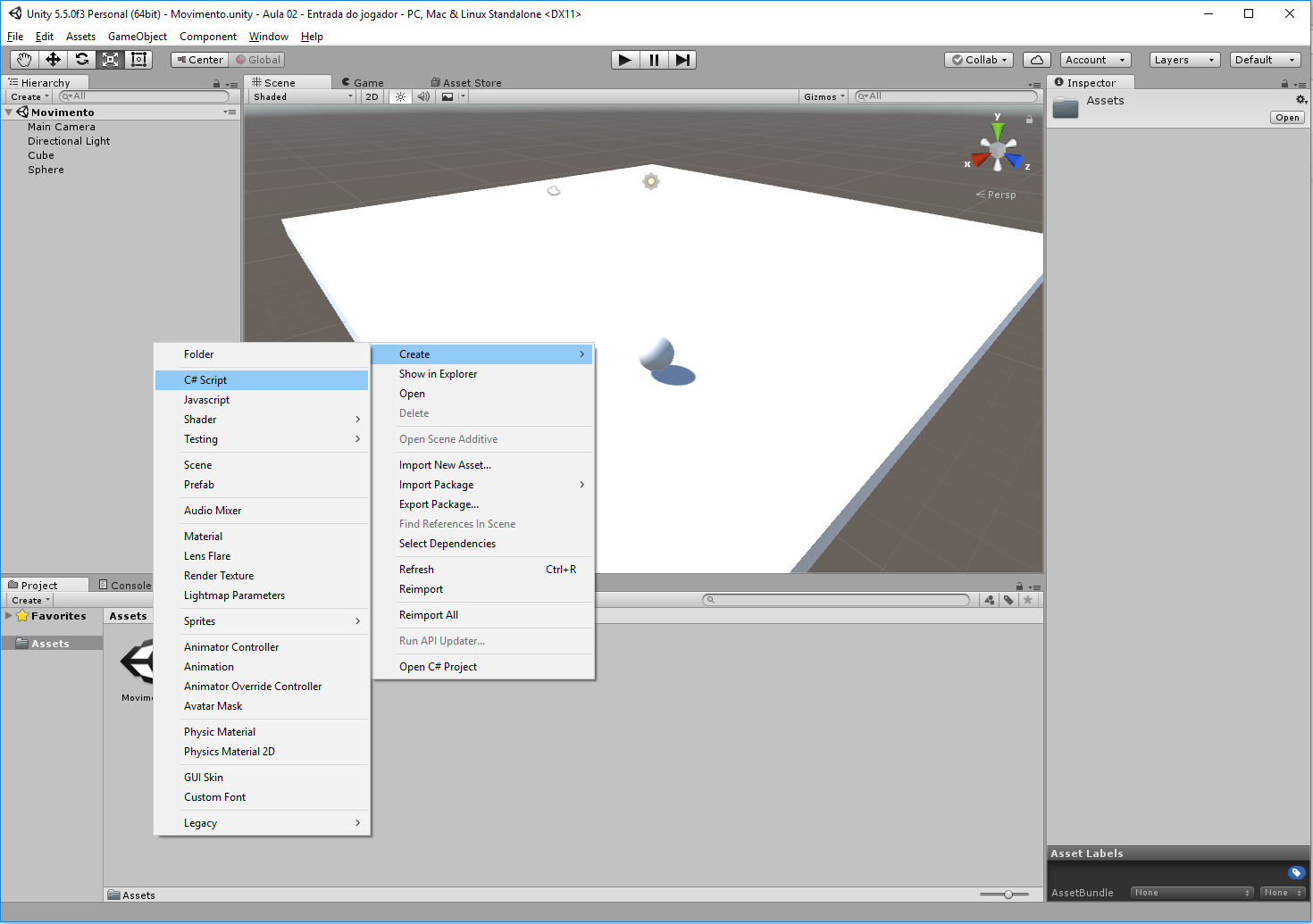Open the Layers dropdown

(x=1184, y=60)
